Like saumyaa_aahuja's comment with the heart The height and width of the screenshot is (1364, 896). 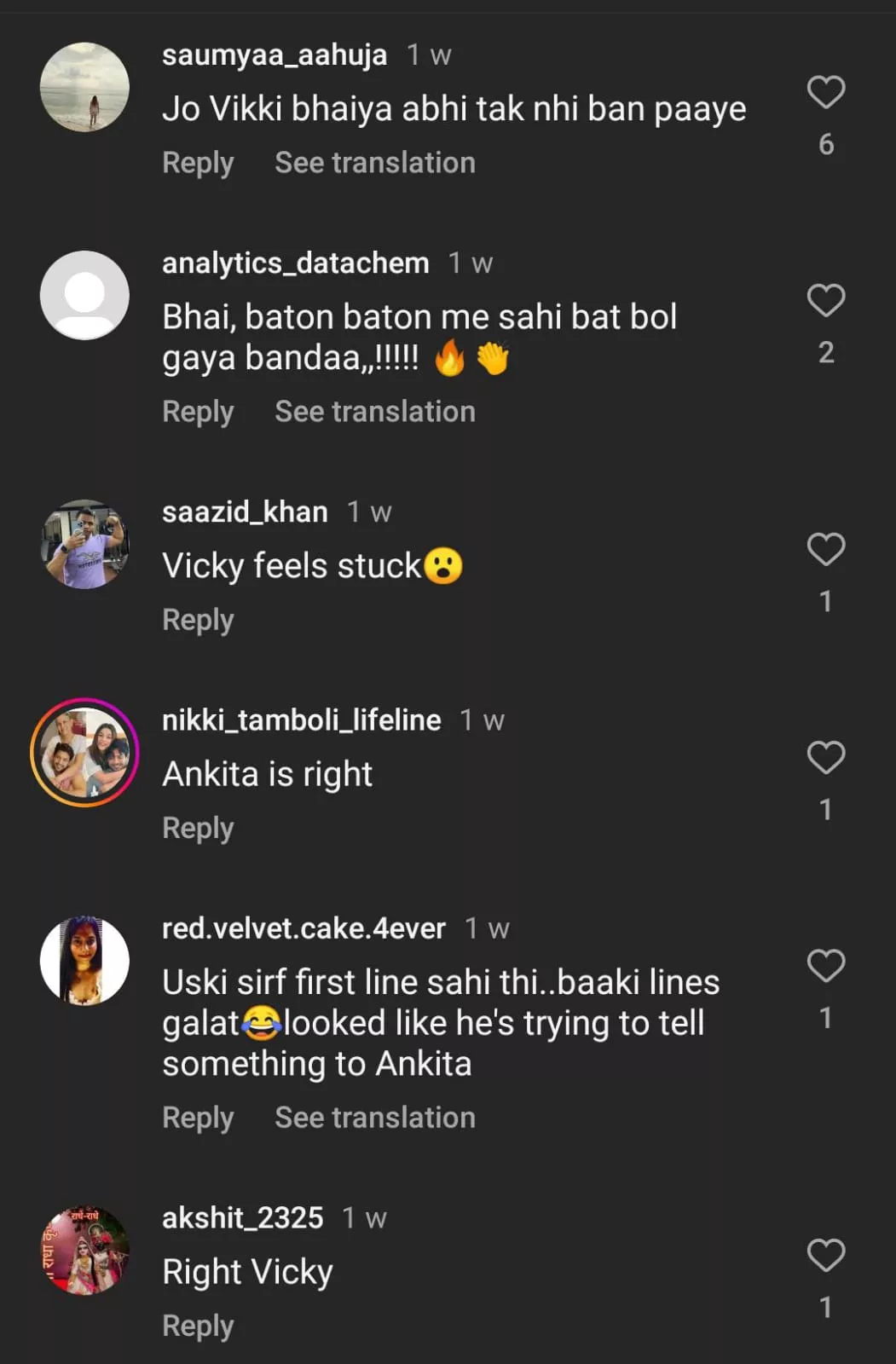coord(825,92)
